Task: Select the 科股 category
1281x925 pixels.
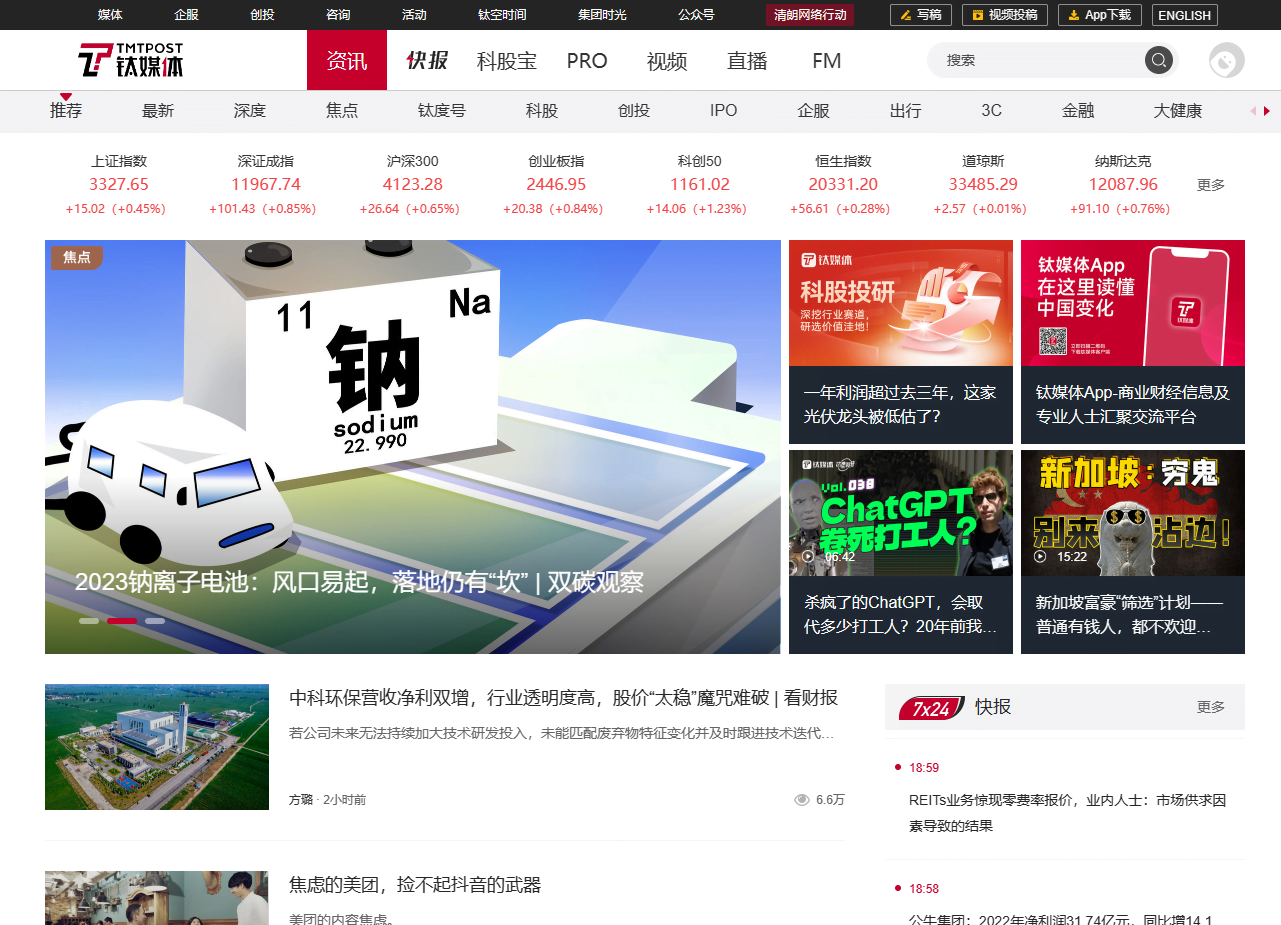Action: [542, 111]
